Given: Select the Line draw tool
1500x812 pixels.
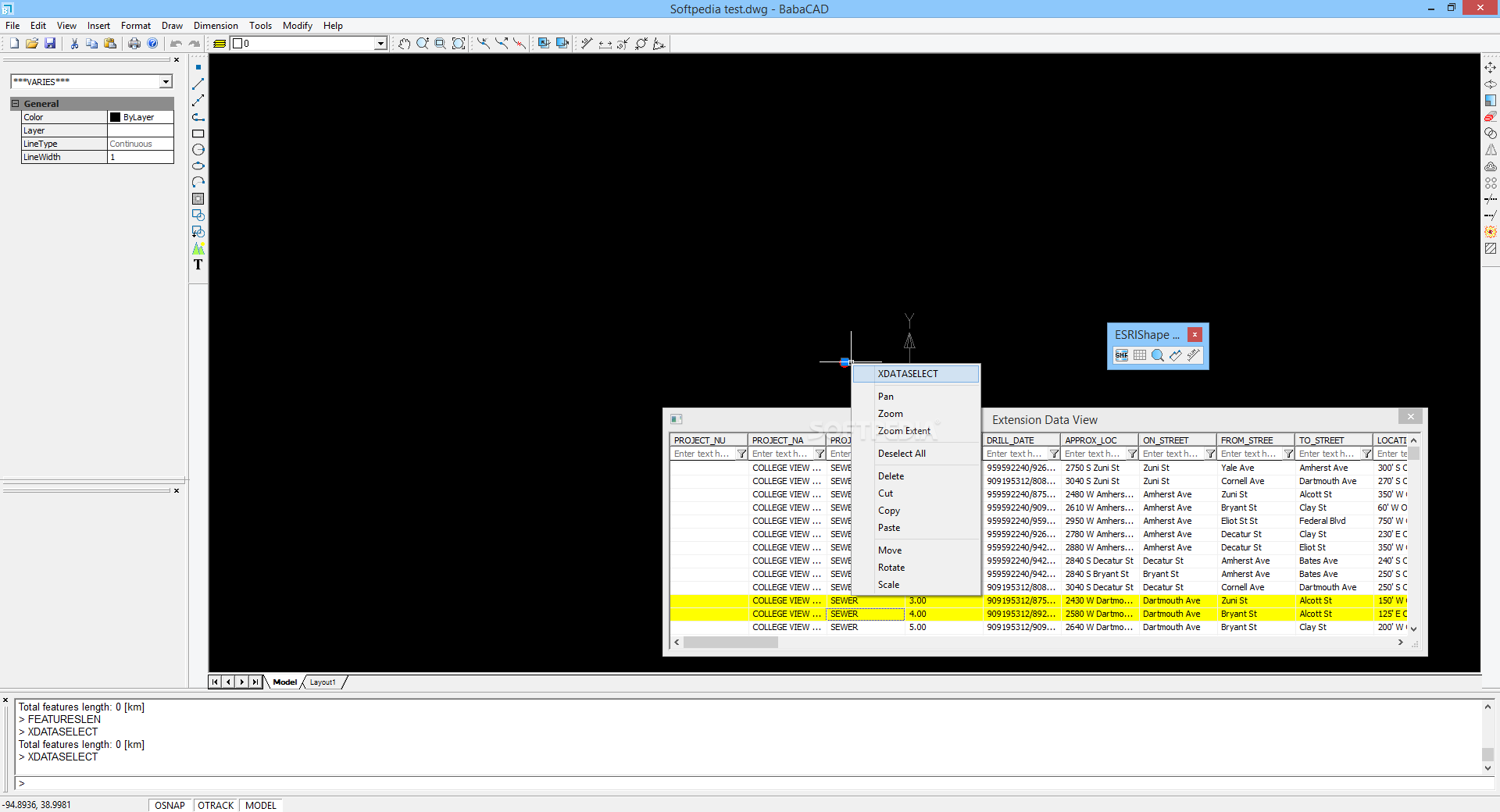Looking at the screenshot, I should [198, 84].
